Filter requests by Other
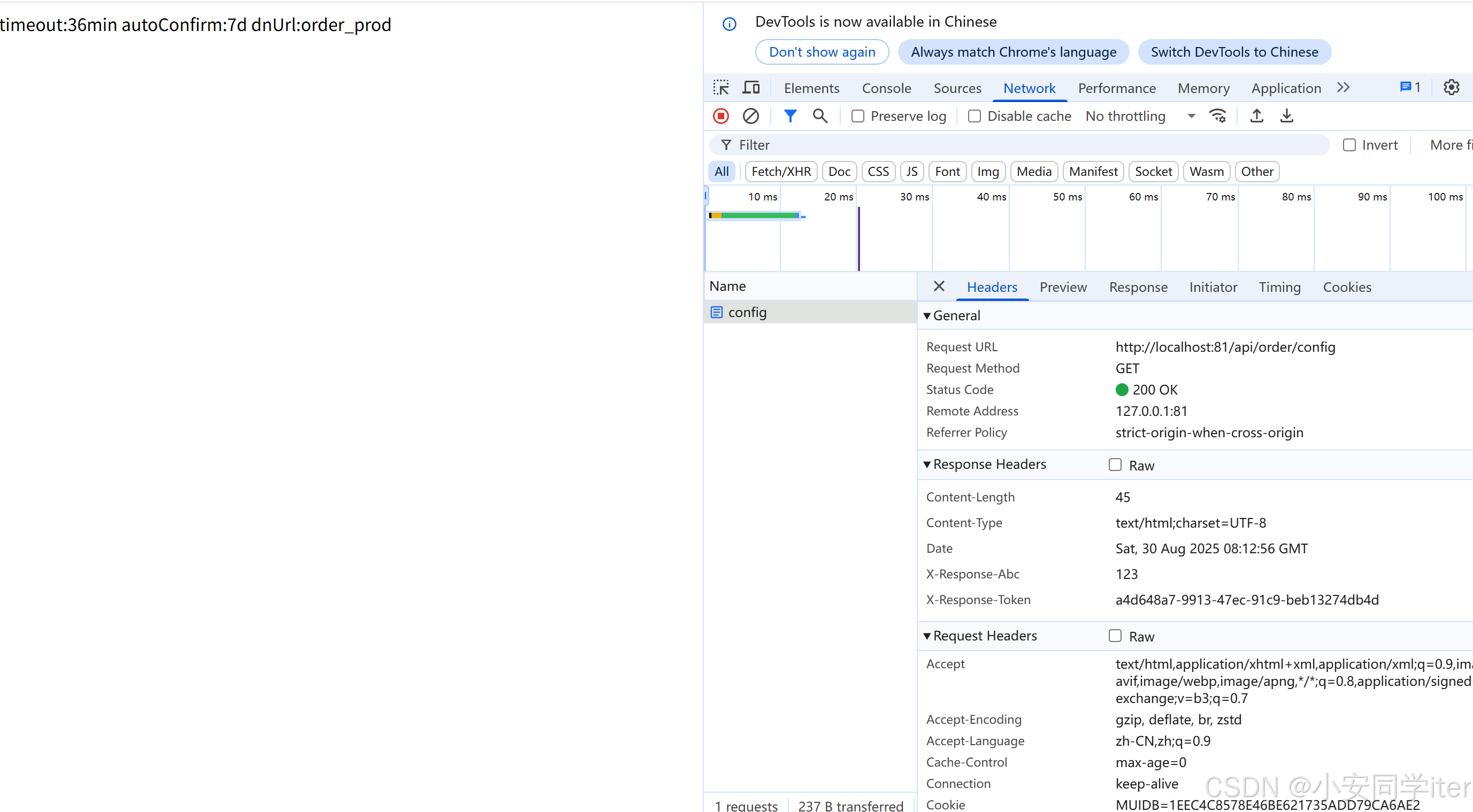 1256,172
